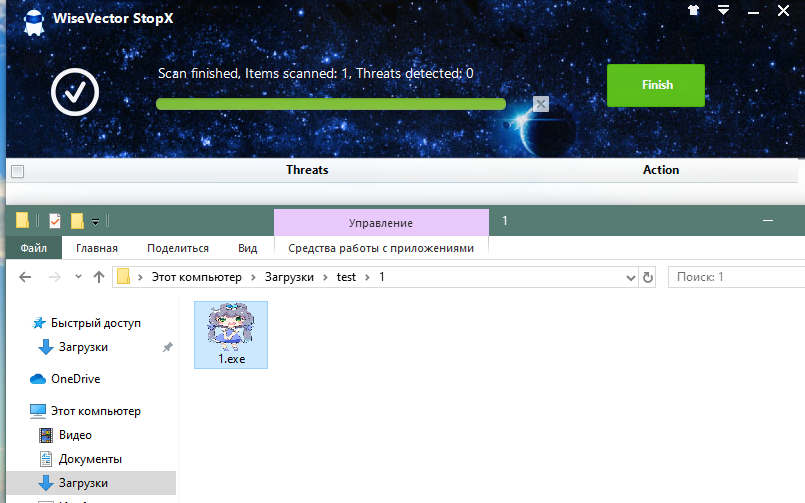The width and height of the screenshot is (805, 503).
Task: Open the skin (shirt) icon in StopX title bar
Action: [x=694, y=10]
